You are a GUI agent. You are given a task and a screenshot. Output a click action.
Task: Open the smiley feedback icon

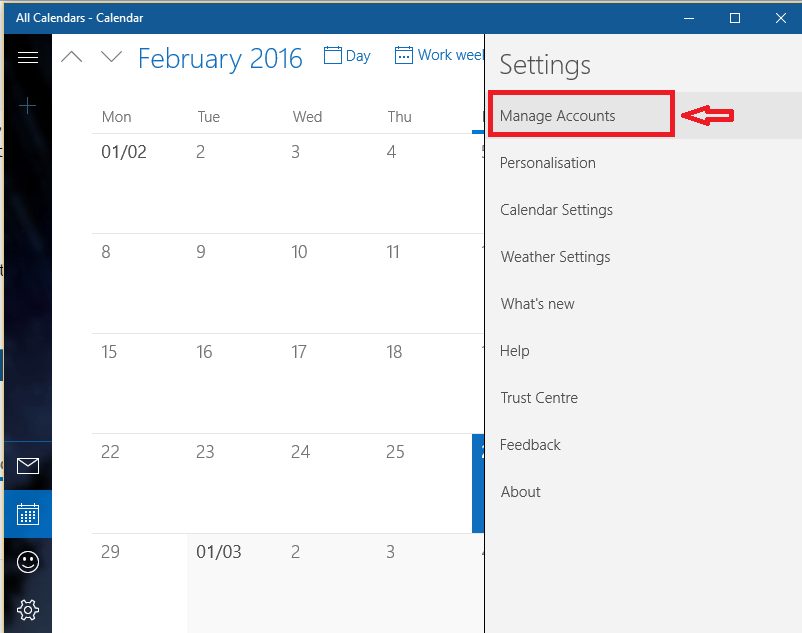coord(28,562)
